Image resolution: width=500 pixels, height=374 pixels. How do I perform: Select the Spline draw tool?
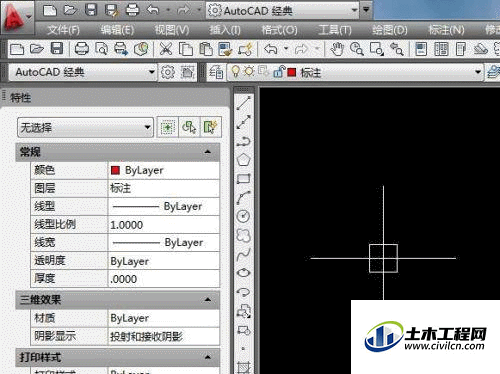coord(244,254)
